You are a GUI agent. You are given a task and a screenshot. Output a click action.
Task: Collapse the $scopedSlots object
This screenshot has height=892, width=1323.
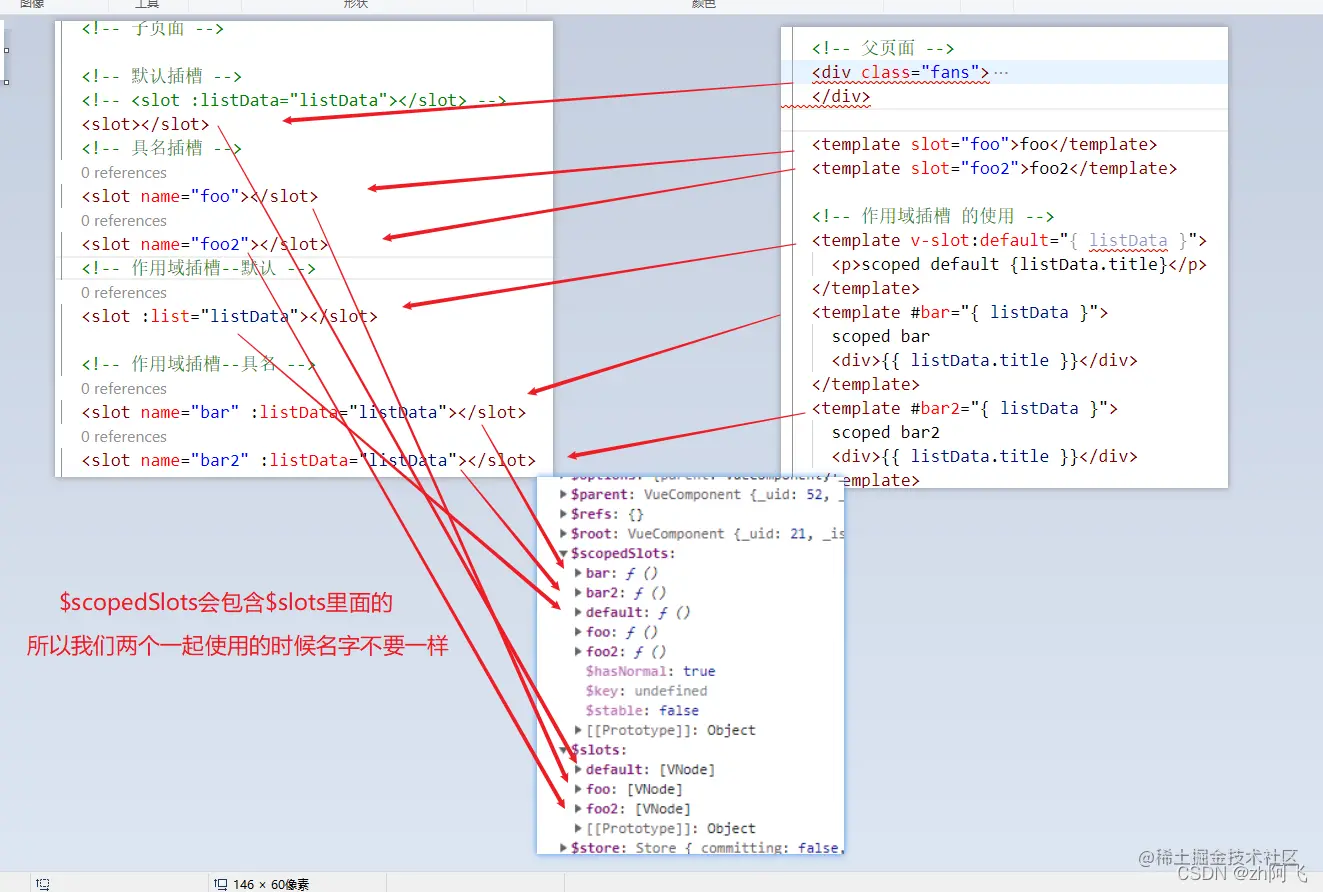tap(564, 553)
